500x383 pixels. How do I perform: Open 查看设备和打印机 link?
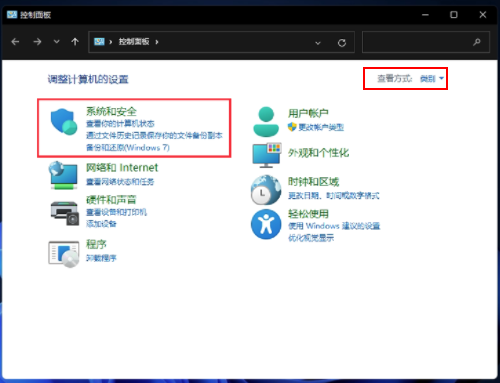tap(116, 212)
